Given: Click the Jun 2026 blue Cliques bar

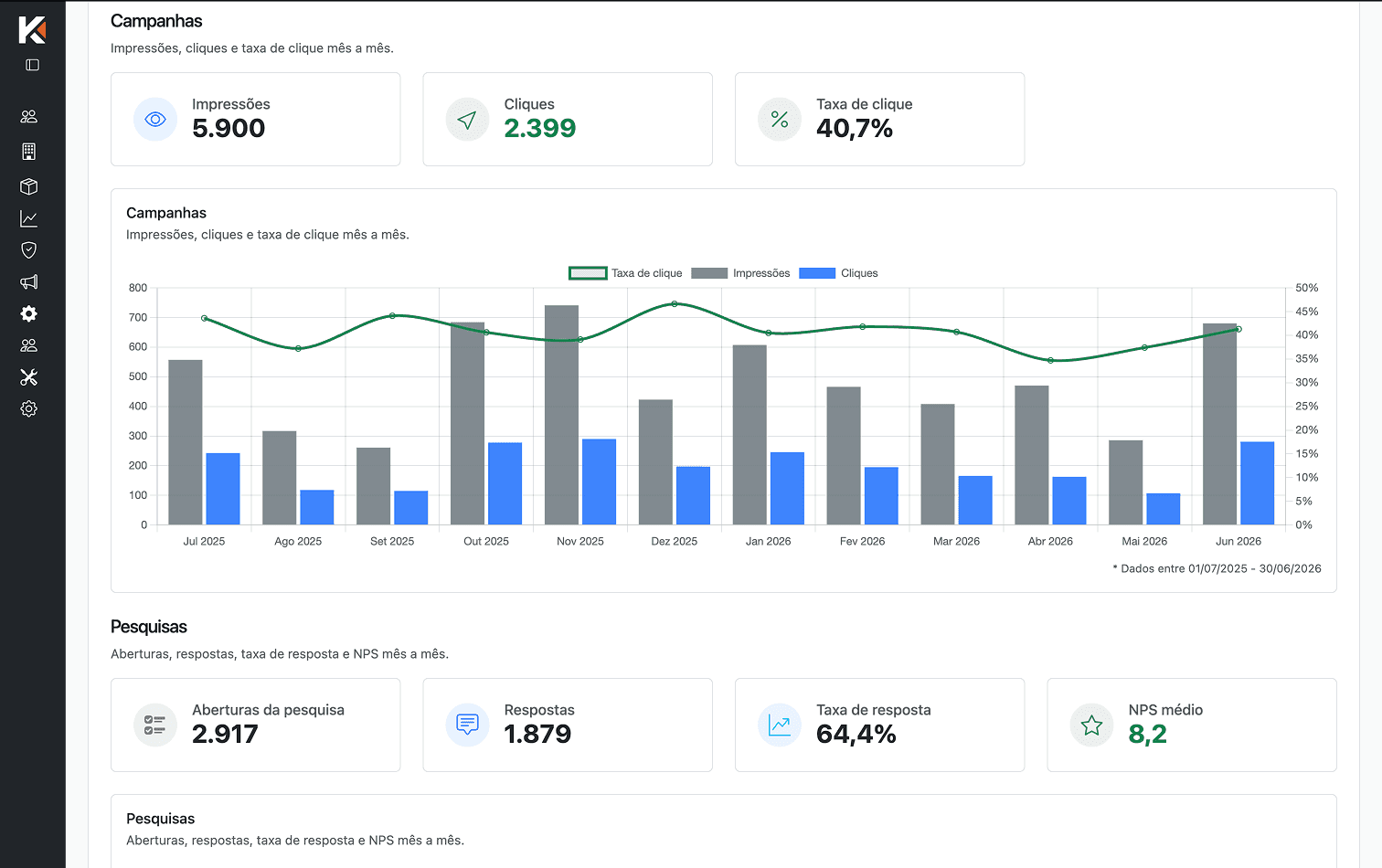Looking at the screenshot, I should pos(1257,483).
